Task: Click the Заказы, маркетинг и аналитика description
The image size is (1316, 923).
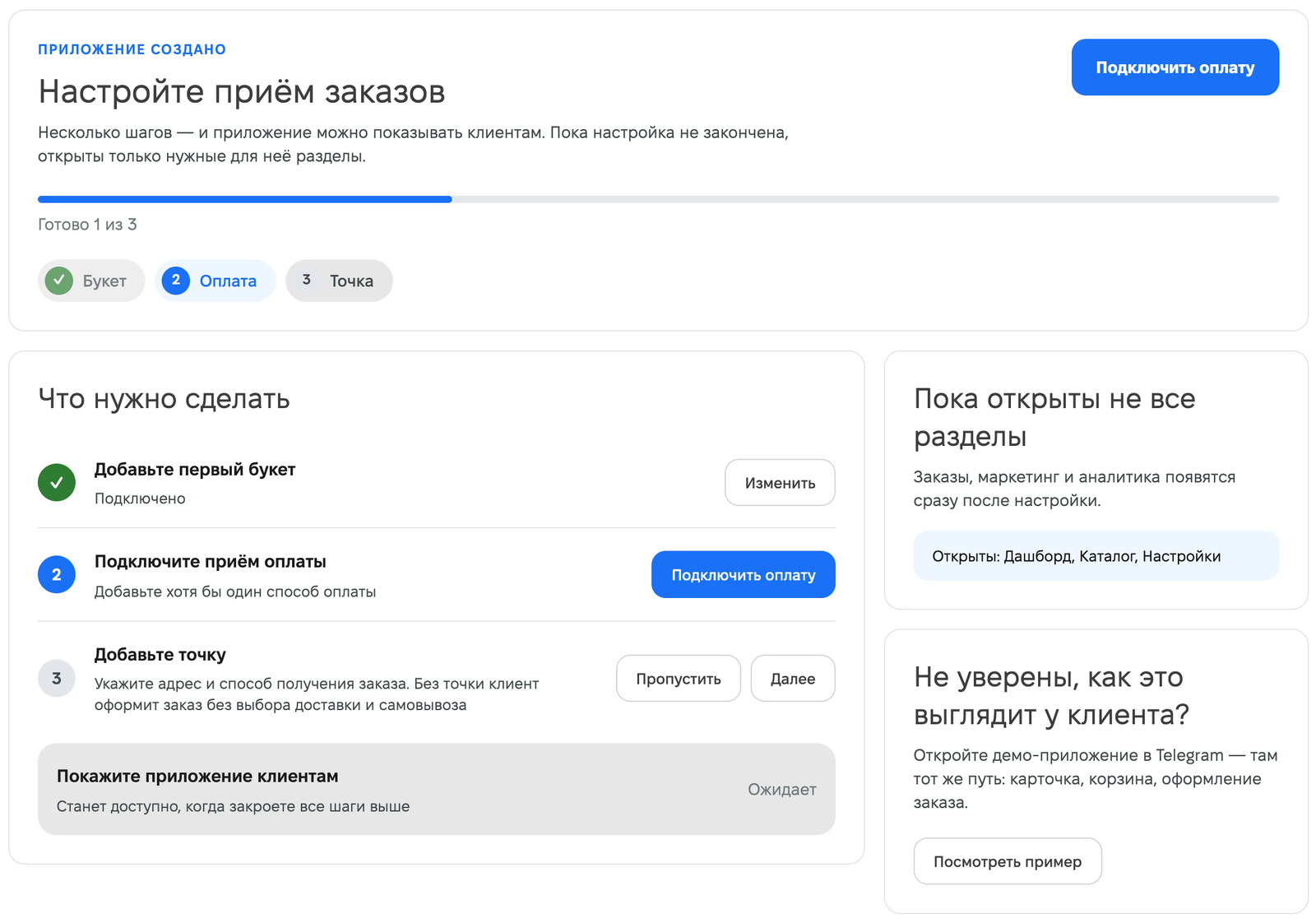Action: pyautogui.click(x=1074, y=489)
